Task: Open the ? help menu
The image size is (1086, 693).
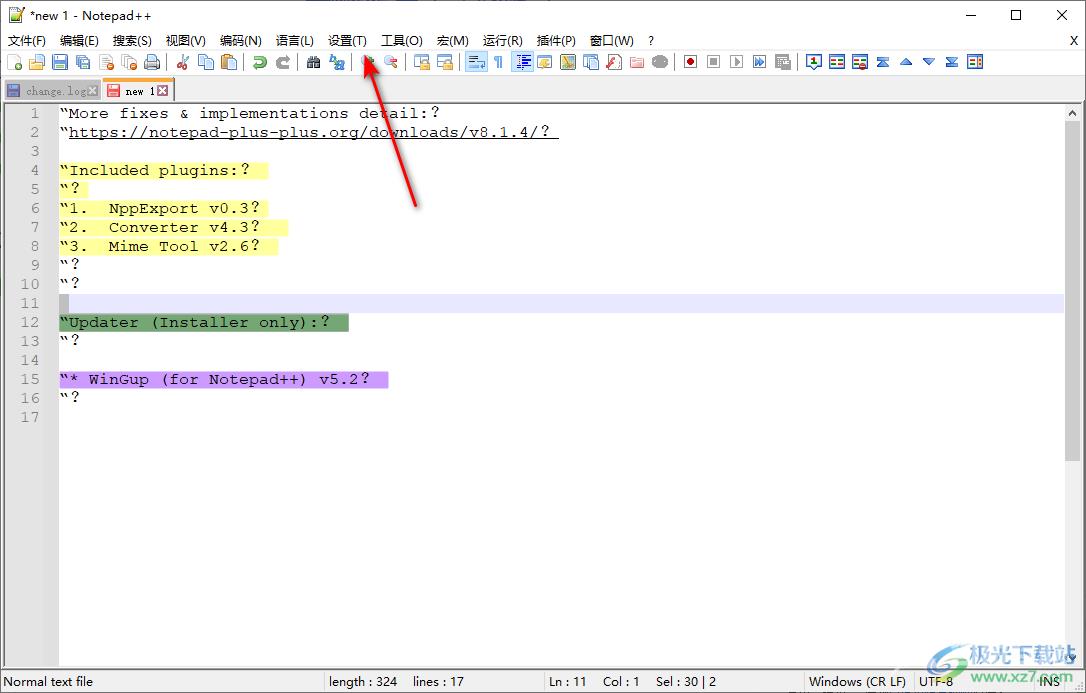Action: click(x=651, y=41)
